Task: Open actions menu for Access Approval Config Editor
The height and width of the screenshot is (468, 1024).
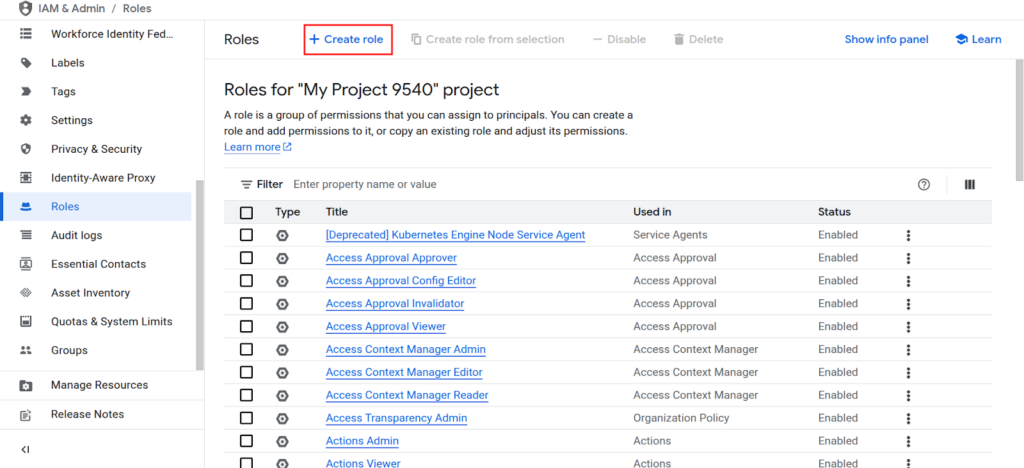Action: [908, 281]
